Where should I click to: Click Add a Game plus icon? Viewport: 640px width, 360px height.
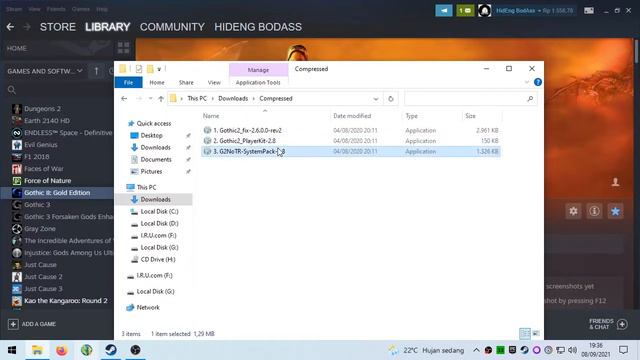[x=13, y=324]
